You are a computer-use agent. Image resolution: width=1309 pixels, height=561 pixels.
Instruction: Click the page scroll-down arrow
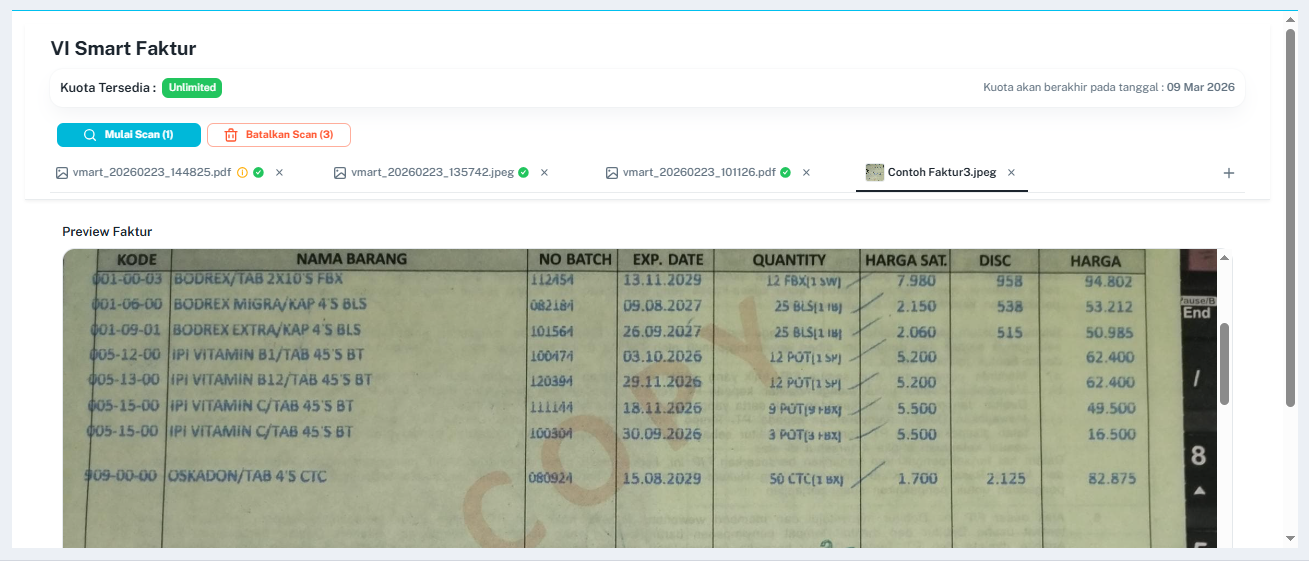pyautogui.click(x=1290, y=539)
